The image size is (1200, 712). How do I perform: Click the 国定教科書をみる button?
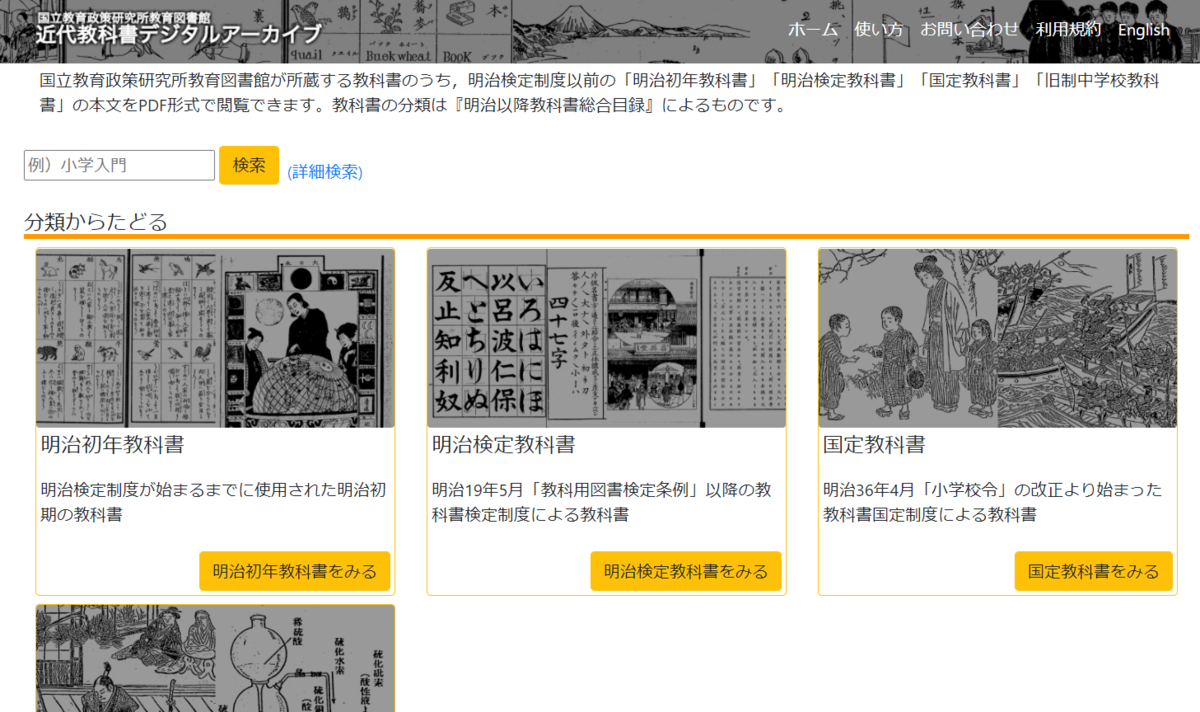click(1094, 571)
